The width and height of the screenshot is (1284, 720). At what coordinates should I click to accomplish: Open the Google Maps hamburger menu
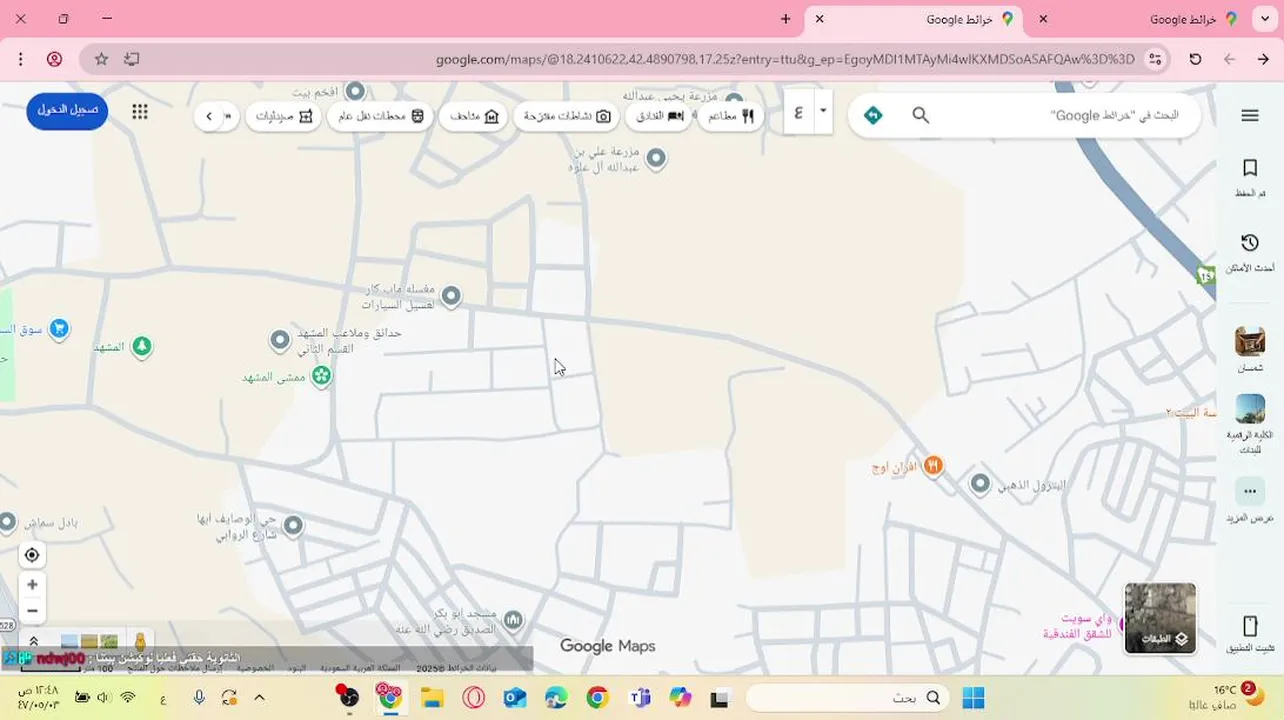pyautogui.click(x=1249, y=116)
